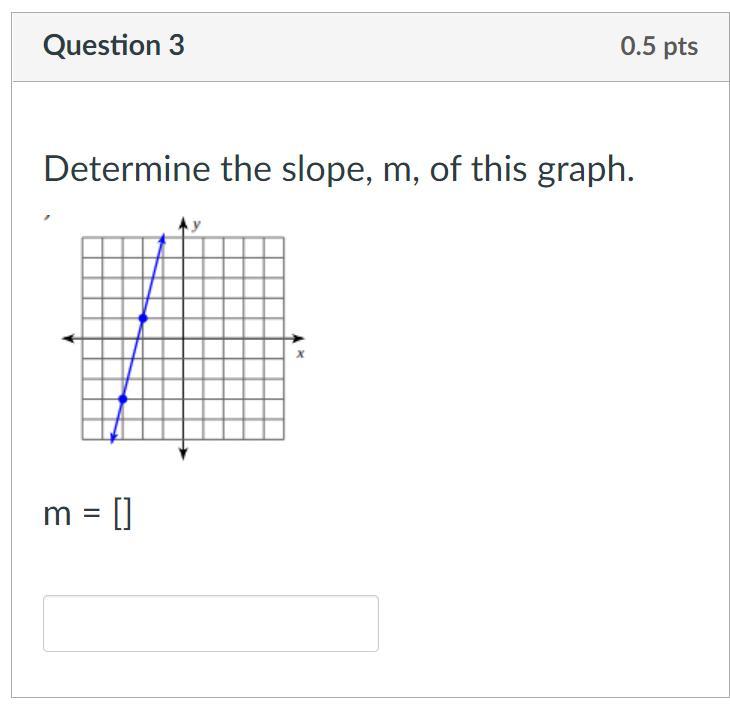
Task: Click the origin where the axes cross
Action: (x=183, y=338)
